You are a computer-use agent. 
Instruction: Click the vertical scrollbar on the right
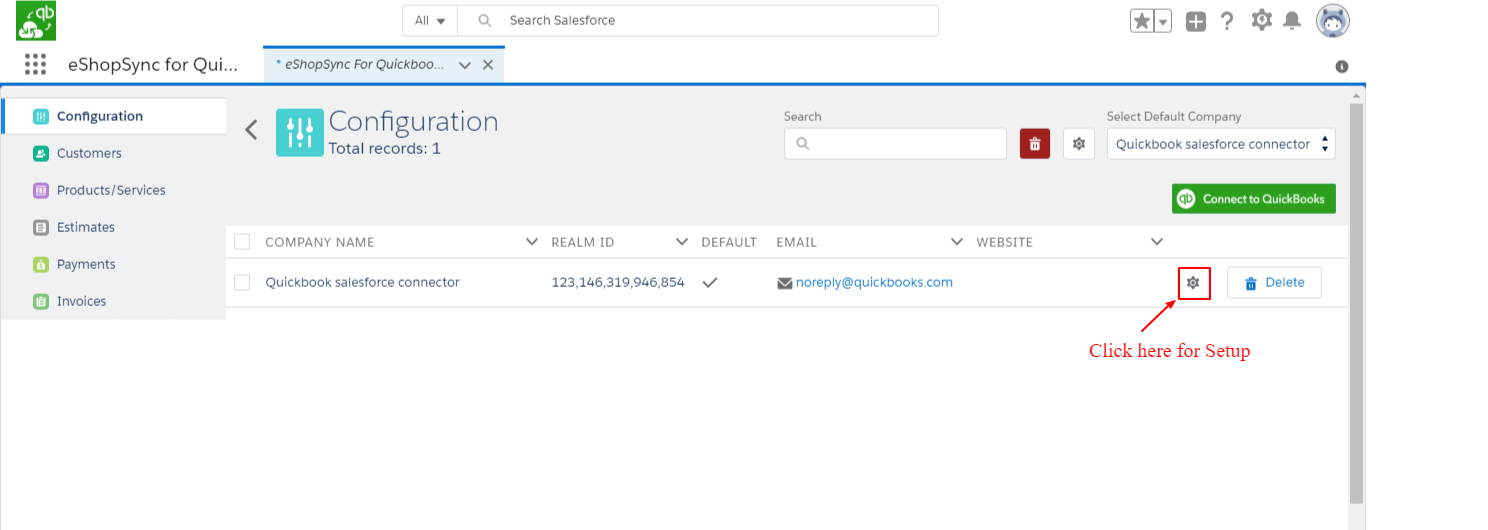[x=1356, y=300]
